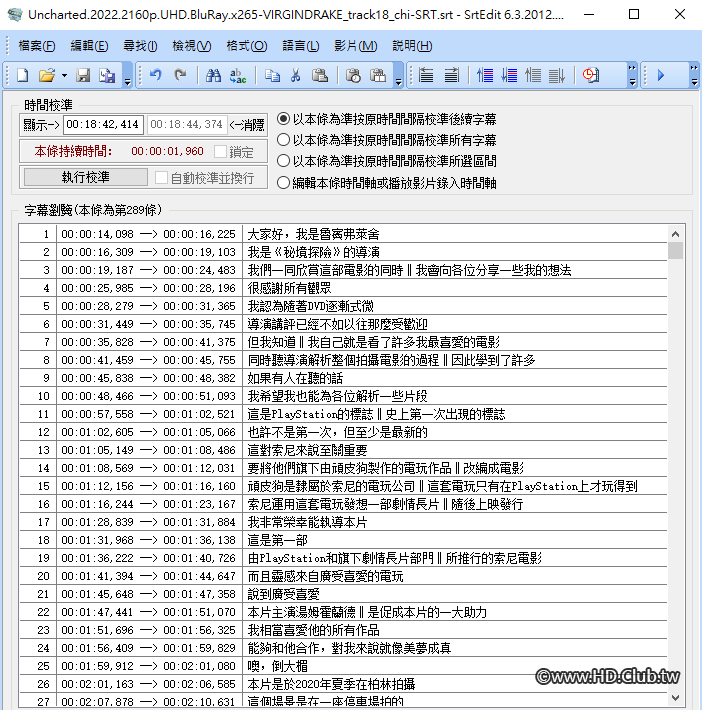The width and height of the screenshot is (702, 710).
Task: Click the gray move-line-down icon
Action: click(557, 75)
